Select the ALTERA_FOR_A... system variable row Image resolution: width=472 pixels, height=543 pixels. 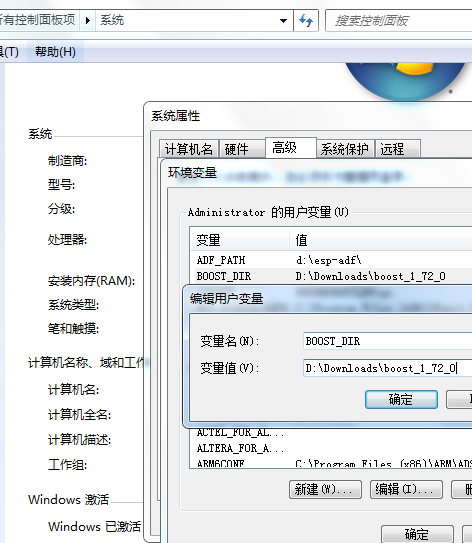click(x=331, y=448)
